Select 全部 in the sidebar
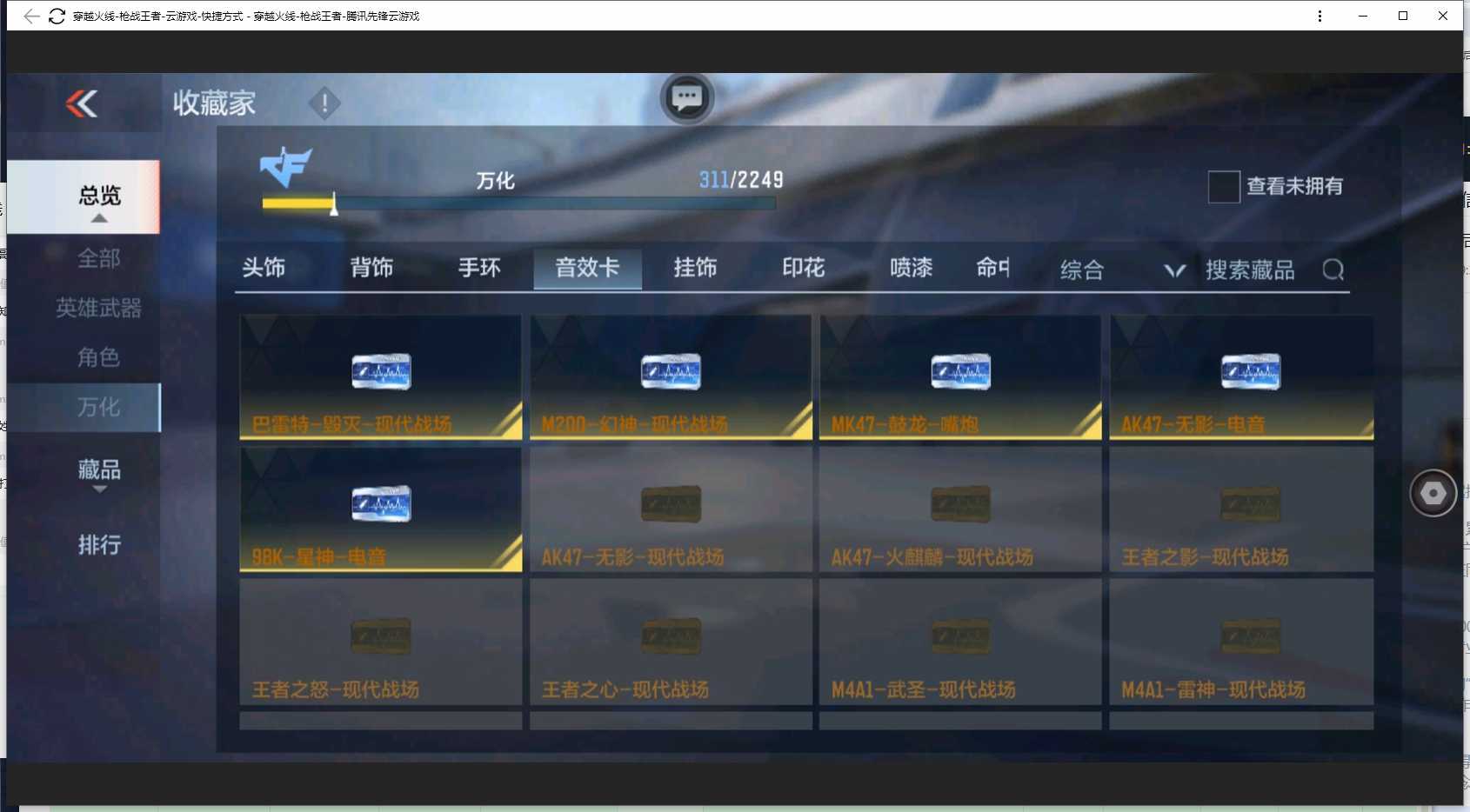Screen dimensions: 1470x812 [x=98, y=258]
